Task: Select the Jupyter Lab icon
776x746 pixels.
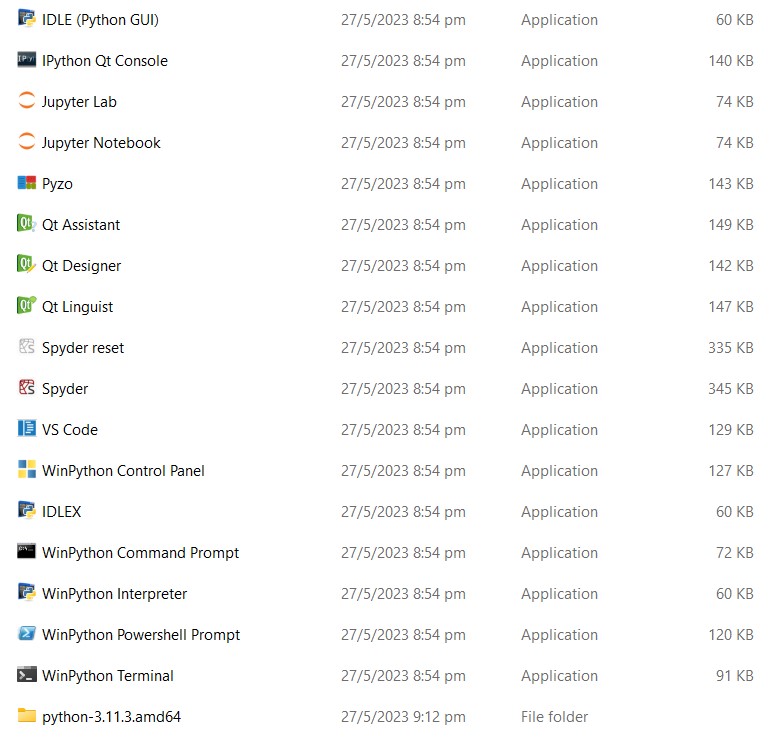Action: [27, 100]
